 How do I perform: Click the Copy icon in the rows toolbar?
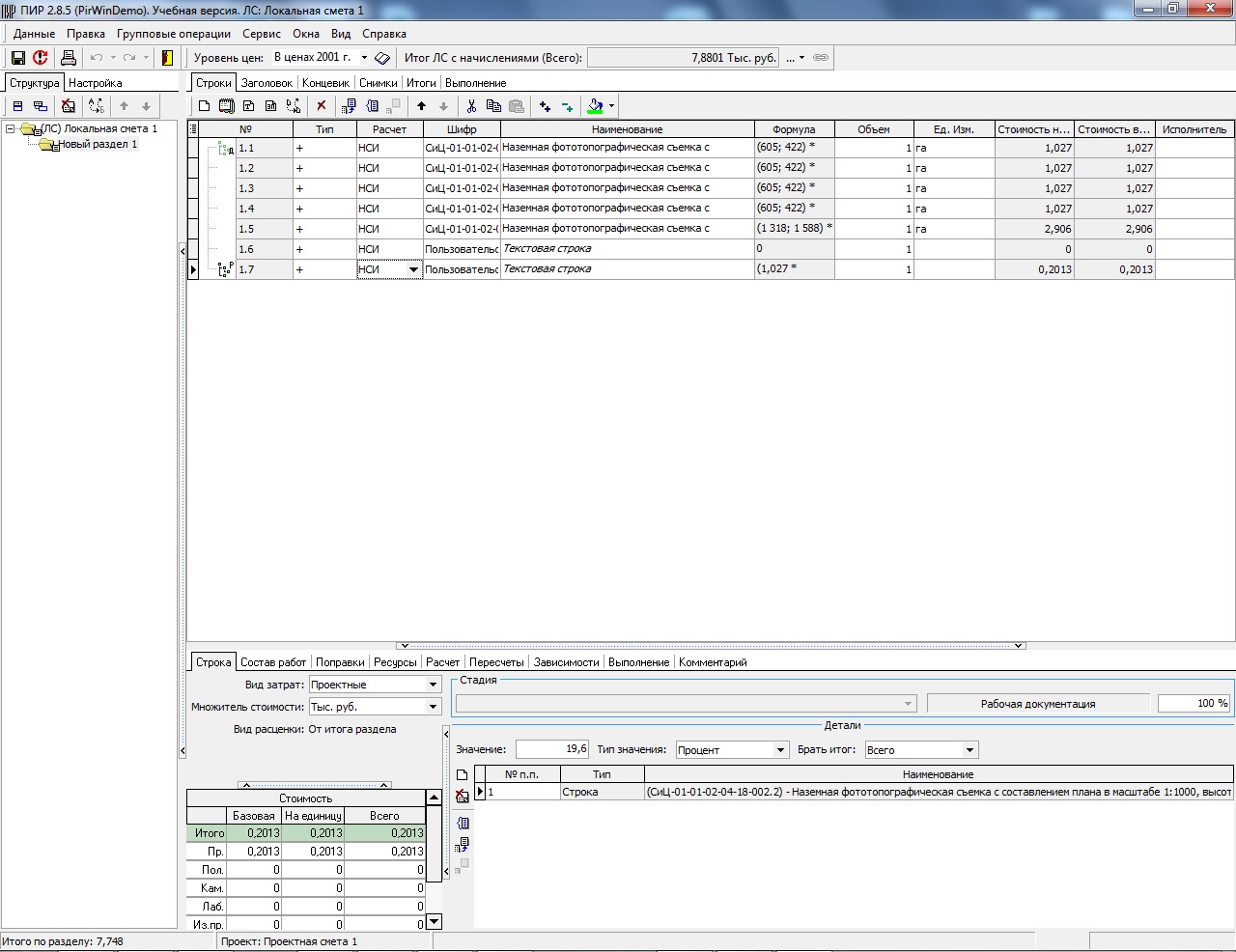click(x=493, y=106)
